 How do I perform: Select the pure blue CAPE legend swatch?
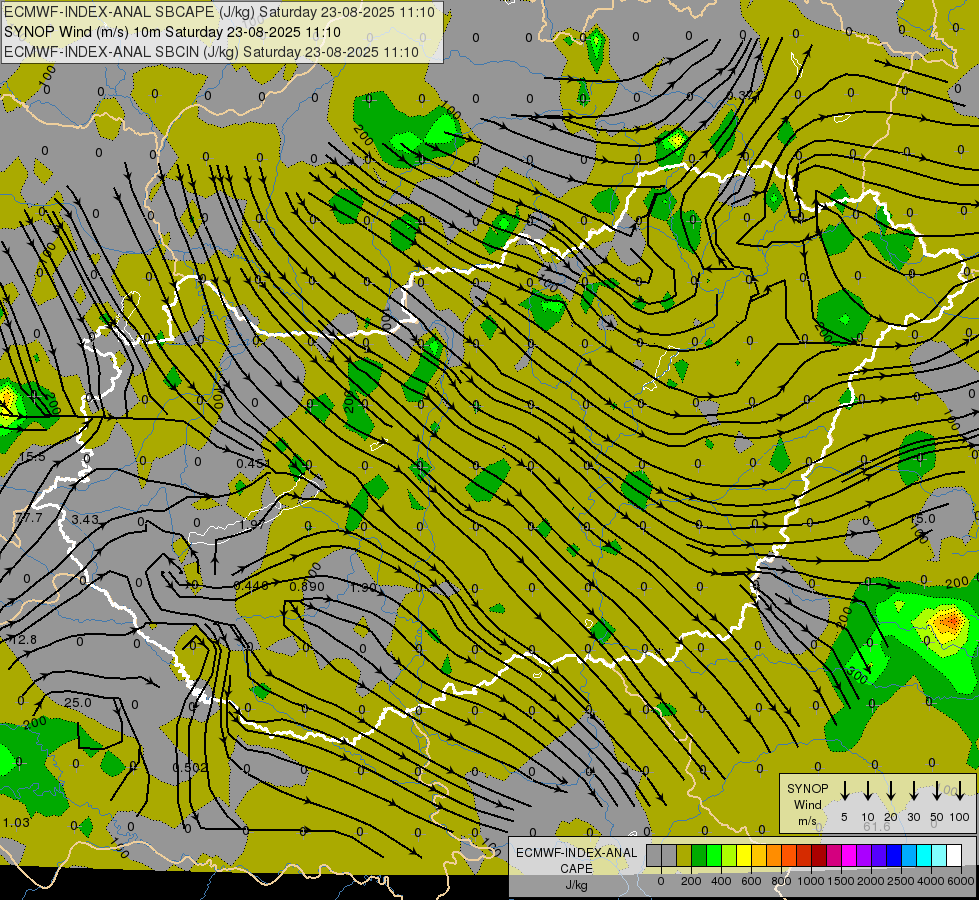click(x=894, y=855)
